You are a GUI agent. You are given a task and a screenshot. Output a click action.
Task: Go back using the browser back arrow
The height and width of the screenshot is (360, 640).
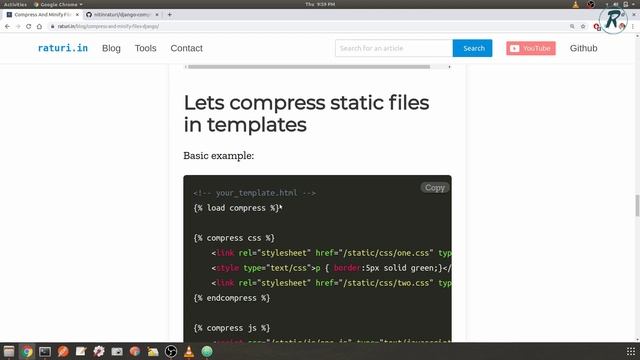tap(7, 27)
